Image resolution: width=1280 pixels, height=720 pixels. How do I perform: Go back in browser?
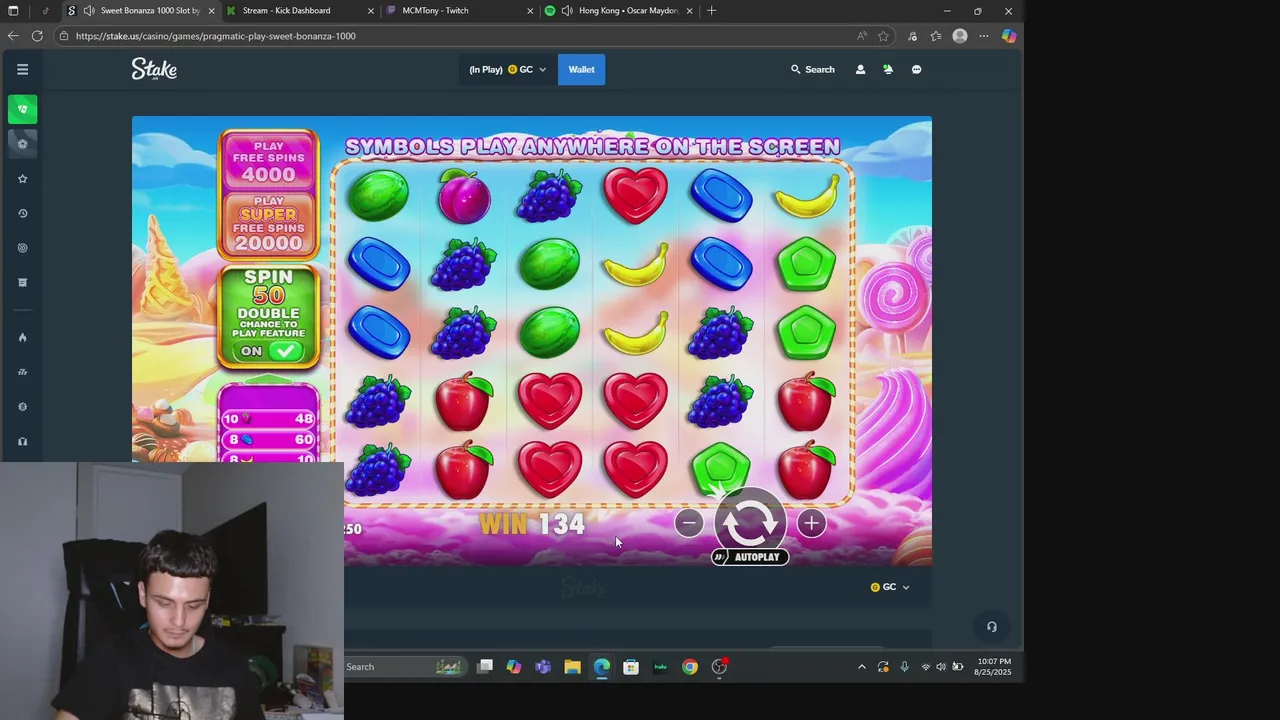(13, 36)
